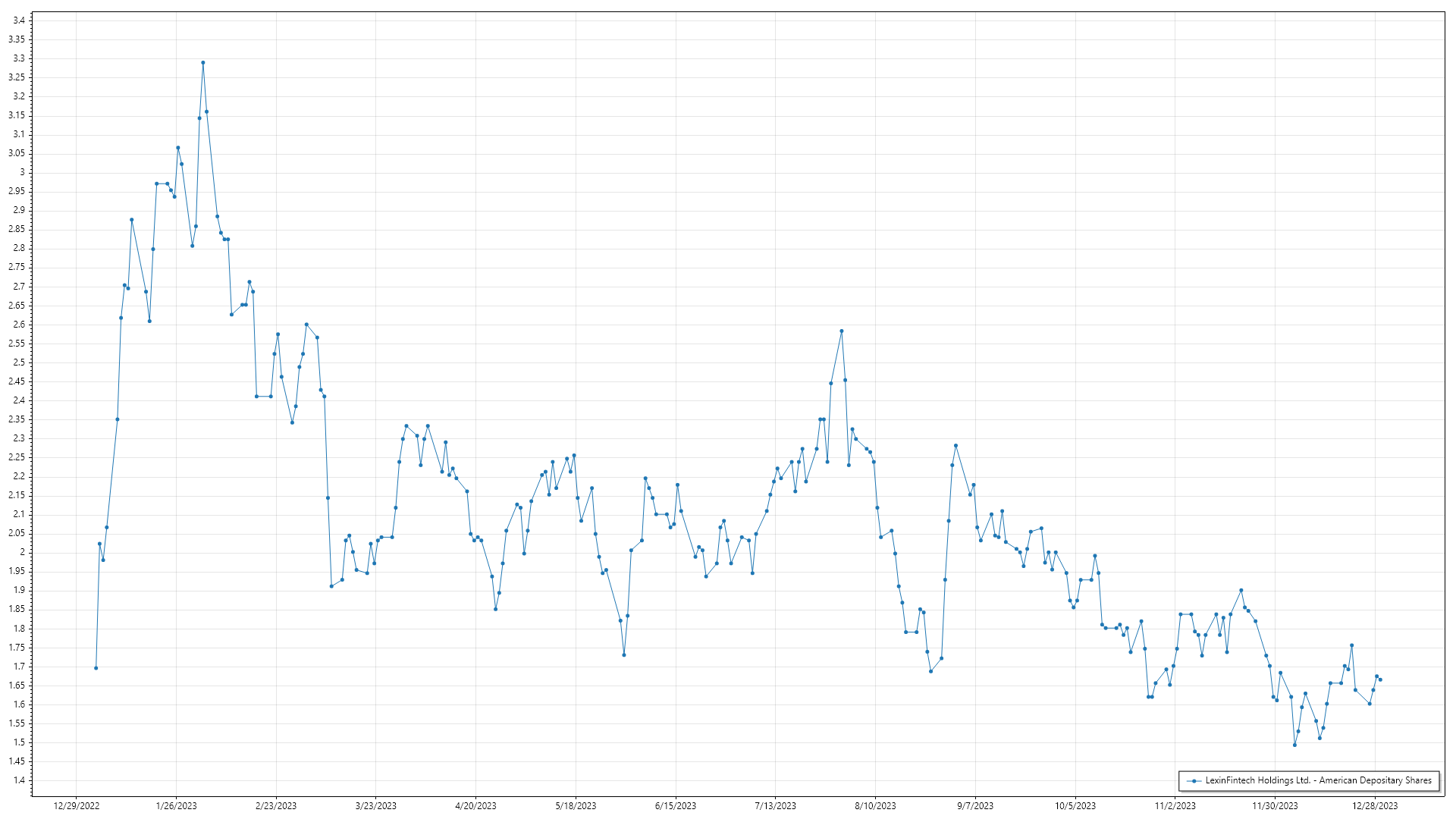The width and height of the screenshot is (1456, 819).
Task: Click the early-August peak point near 2.58
Action: point(842,331)
